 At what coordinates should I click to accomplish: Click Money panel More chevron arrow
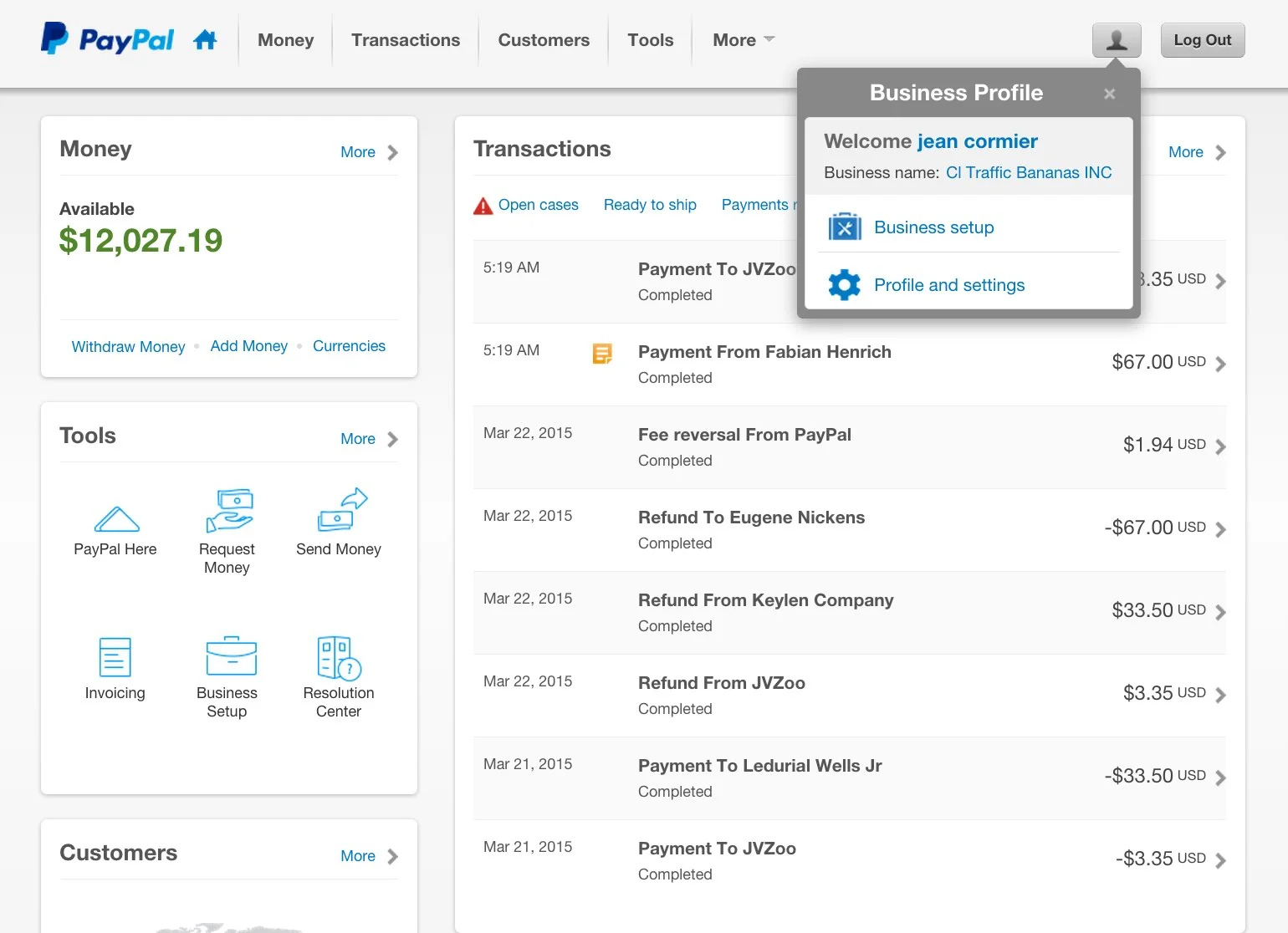click(x=392, y=152)
